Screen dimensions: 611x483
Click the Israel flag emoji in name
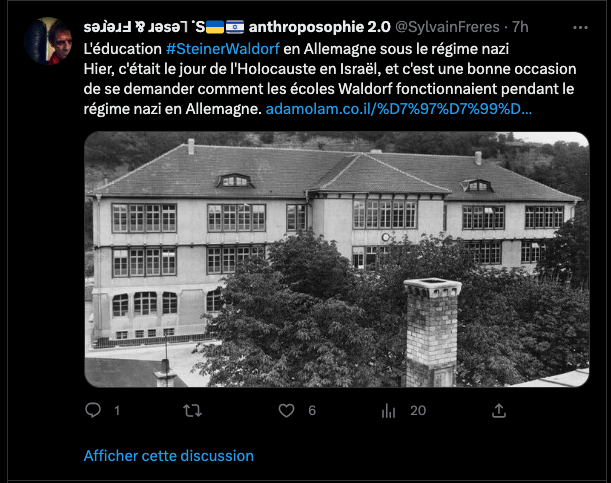(235, 27)
